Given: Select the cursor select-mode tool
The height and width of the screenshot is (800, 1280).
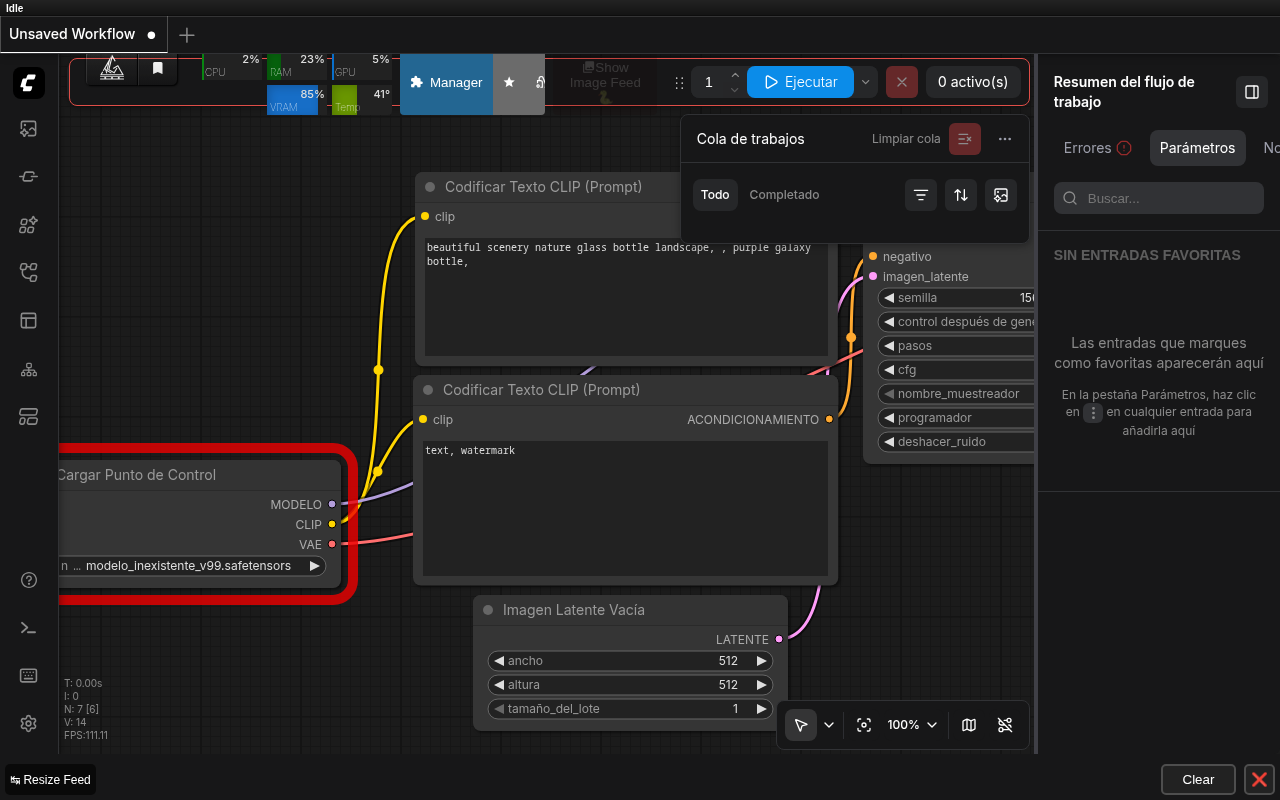Looking at the screenshot, I should click(x=801, y=725).
